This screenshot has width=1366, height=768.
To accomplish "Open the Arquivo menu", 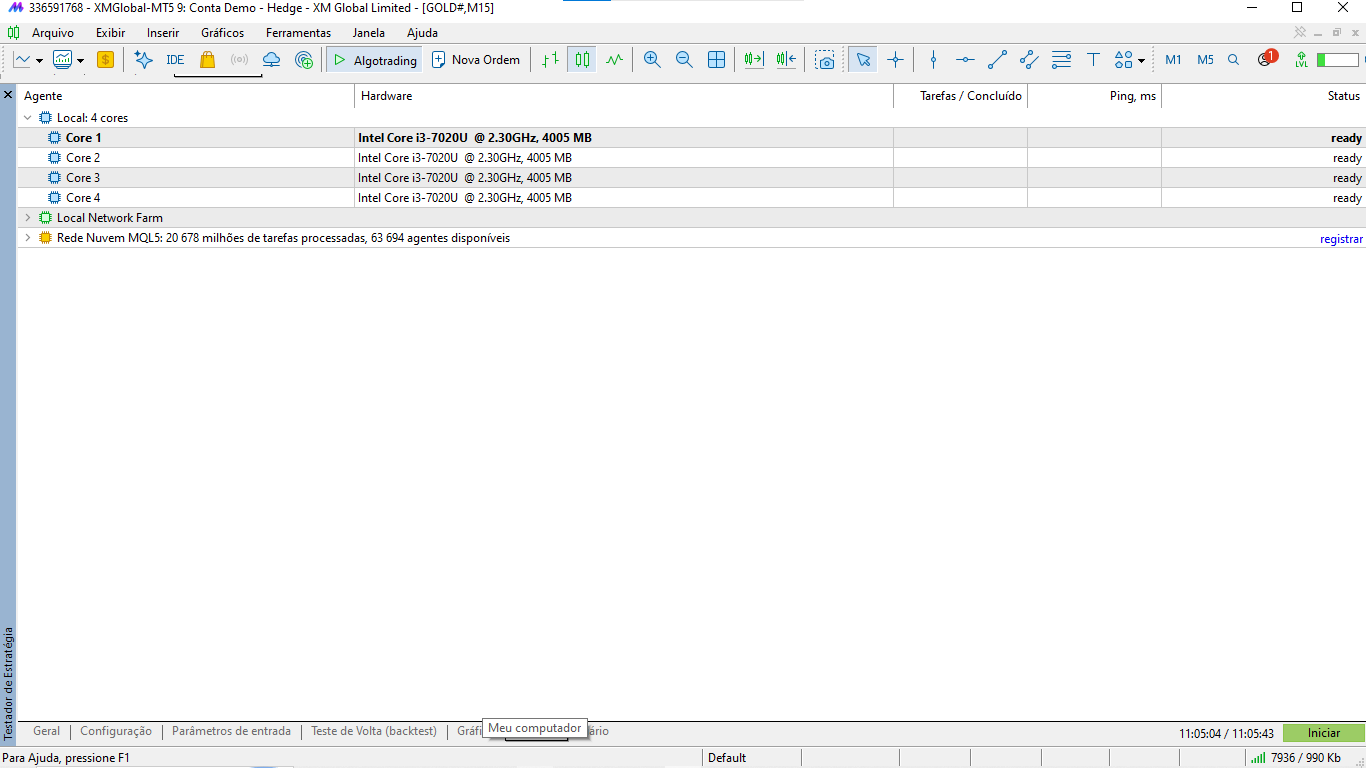I will pyautogui.click(x=53, y=33).
